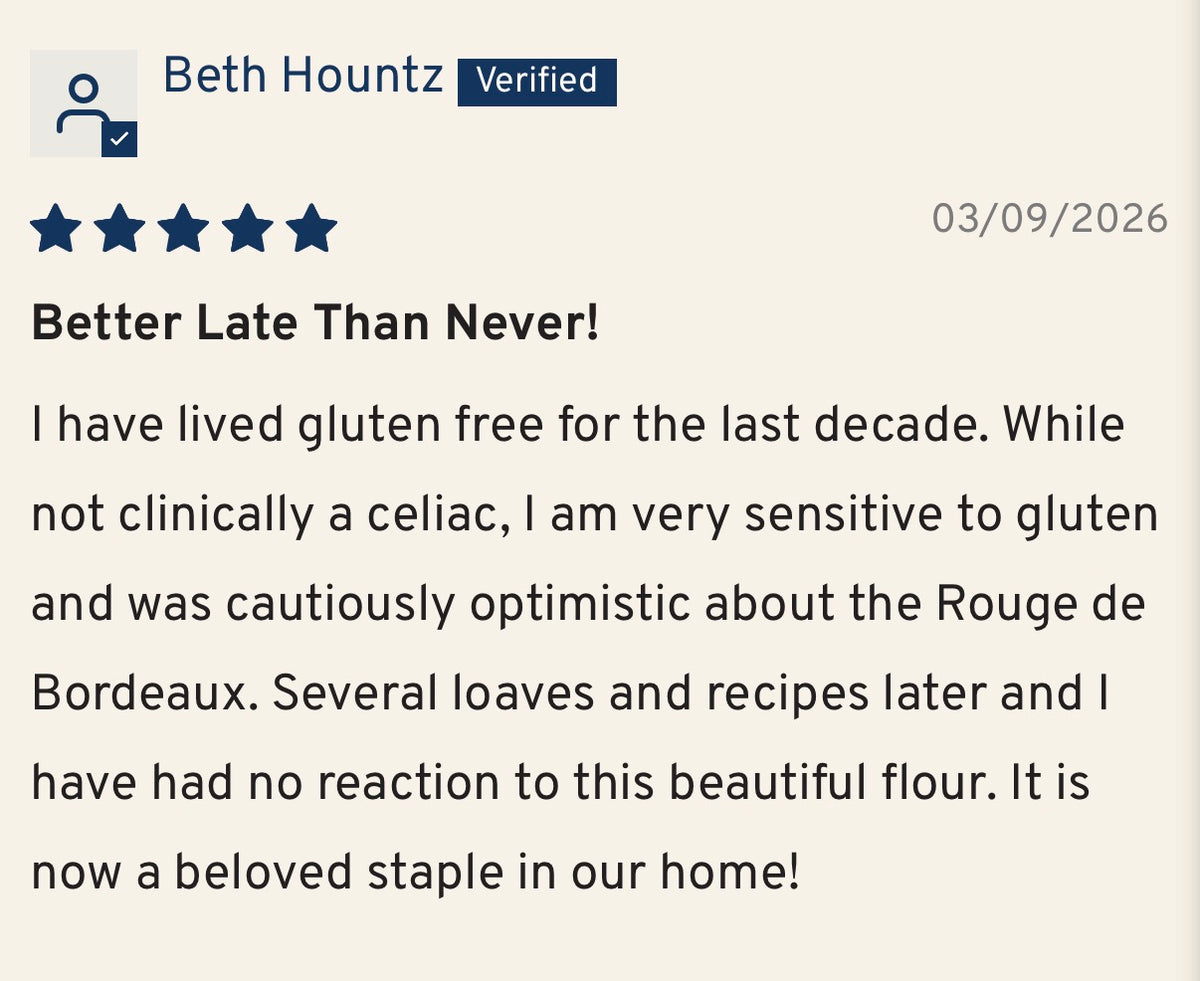Click the Verified badge label
This screenshot has width=1200, height=981.
tap(537, 82)
